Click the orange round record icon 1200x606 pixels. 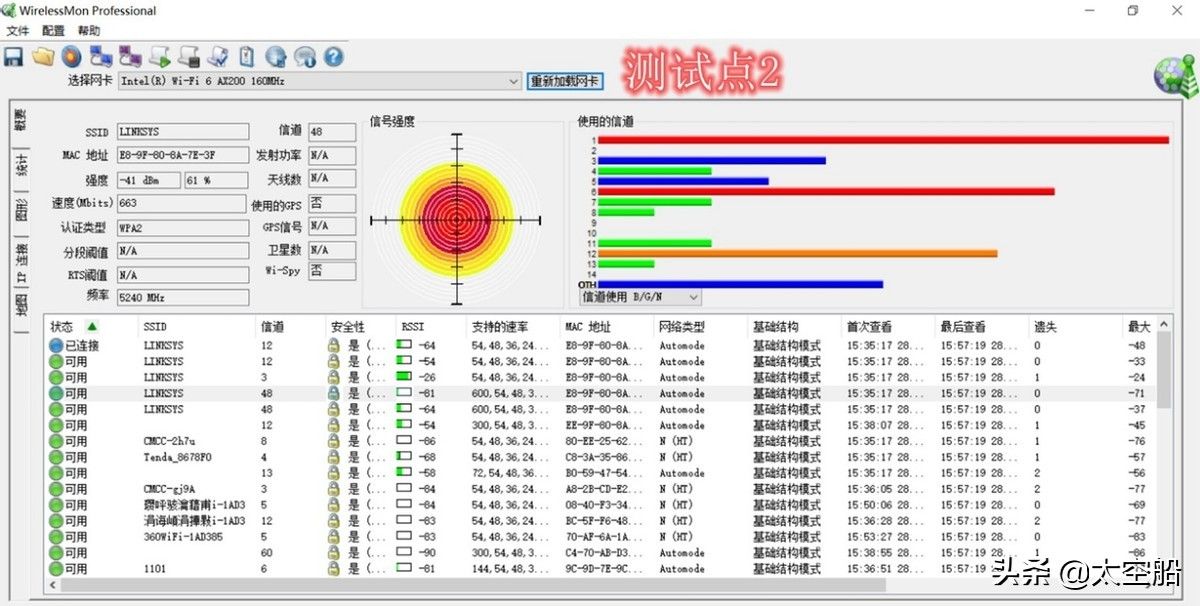click(71, 57)
